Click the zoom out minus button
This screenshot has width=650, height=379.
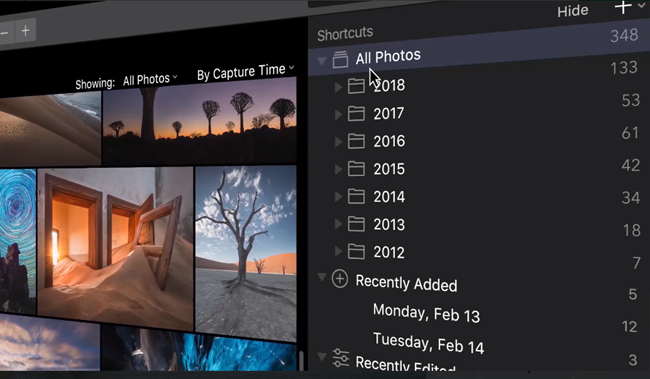coord(5,32)
